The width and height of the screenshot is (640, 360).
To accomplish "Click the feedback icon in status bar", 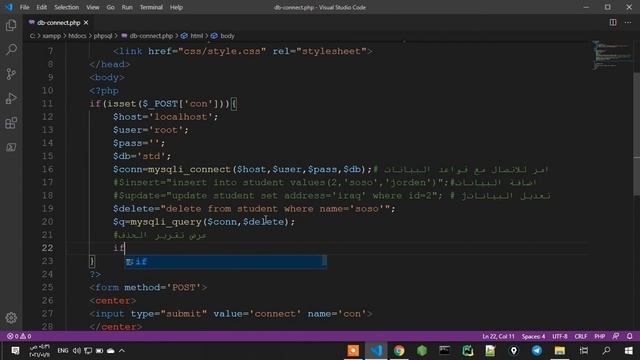I will [616, 336].
